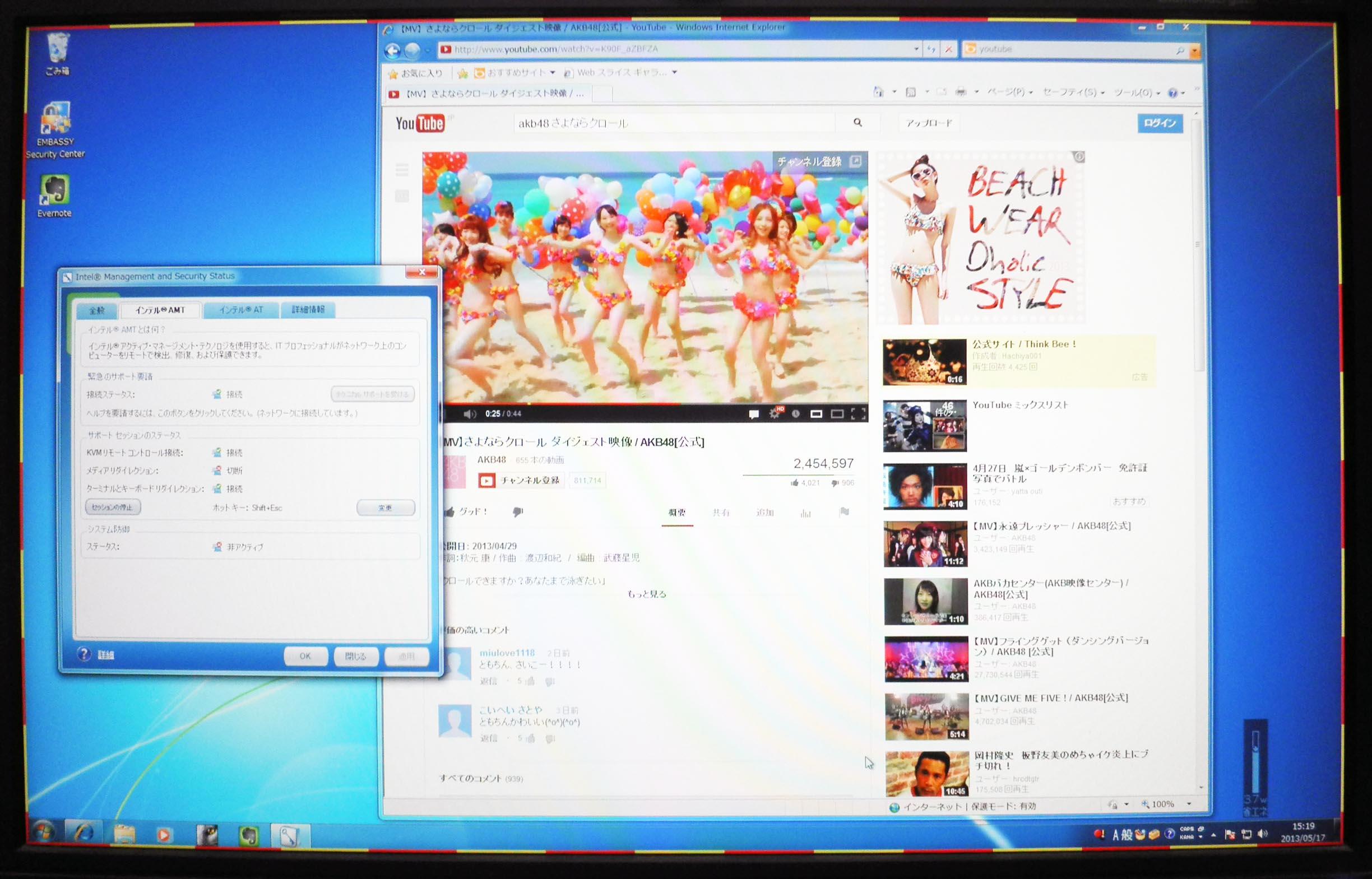Click the YouTube search magnifier icon

tap(857, 123)
